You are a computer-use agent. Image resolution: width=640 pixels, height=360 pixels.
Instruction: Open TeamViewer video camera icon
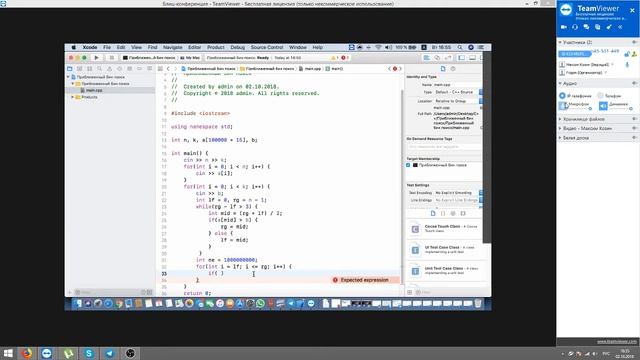[x=564, y=27]
